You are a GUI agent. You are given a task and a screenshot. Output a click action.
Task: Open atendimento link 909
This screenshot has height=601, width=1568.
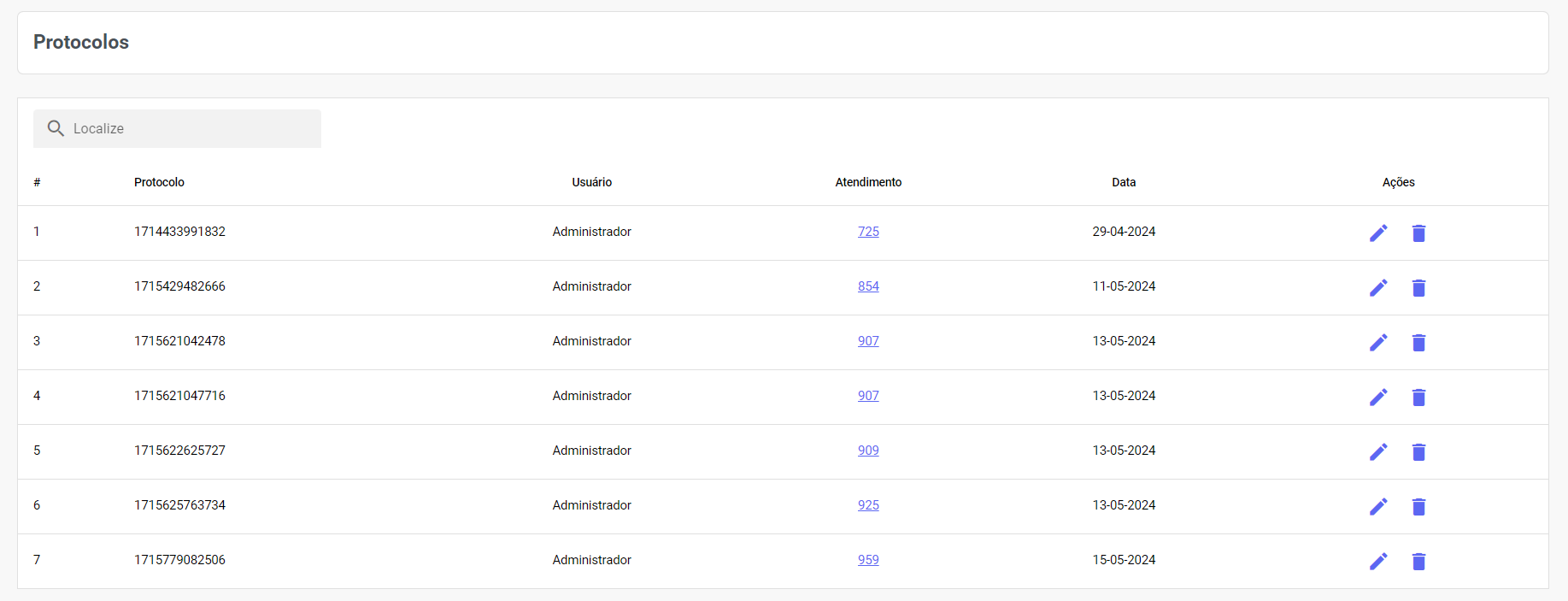click(x=868, y=451)
